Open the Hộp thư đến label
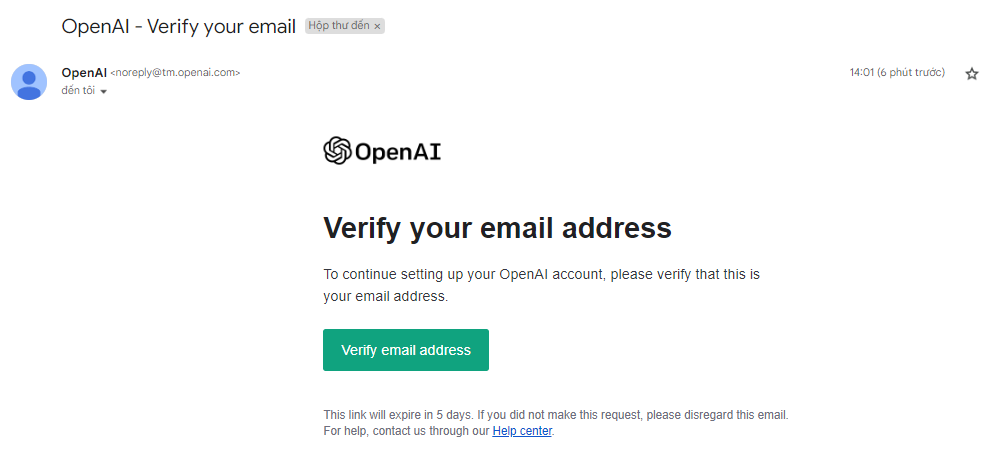The height and width of the screenshot is (472, 998). coord(339,27)
